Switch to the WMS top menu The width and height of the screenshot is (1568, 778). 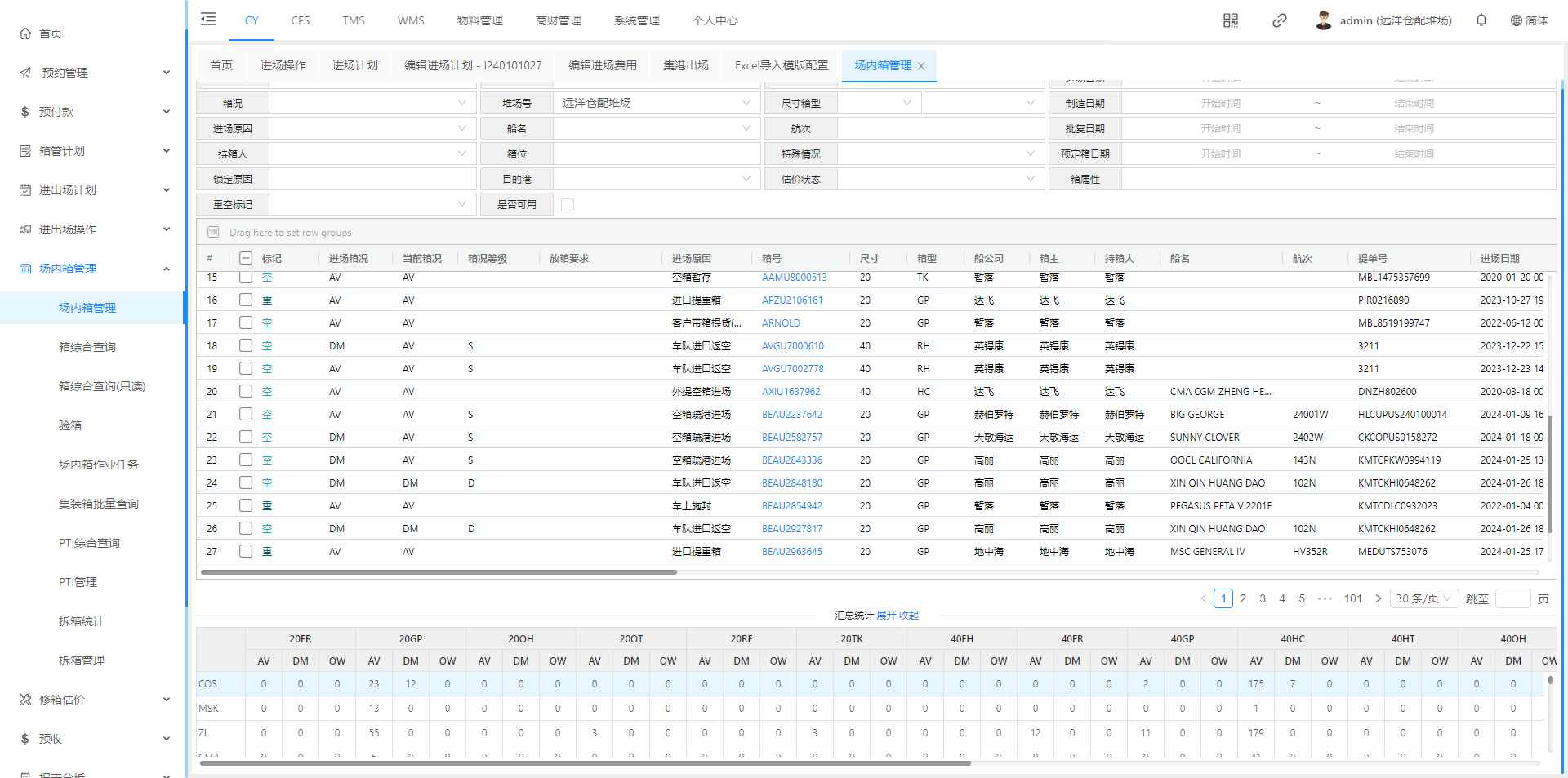(410, 20)
